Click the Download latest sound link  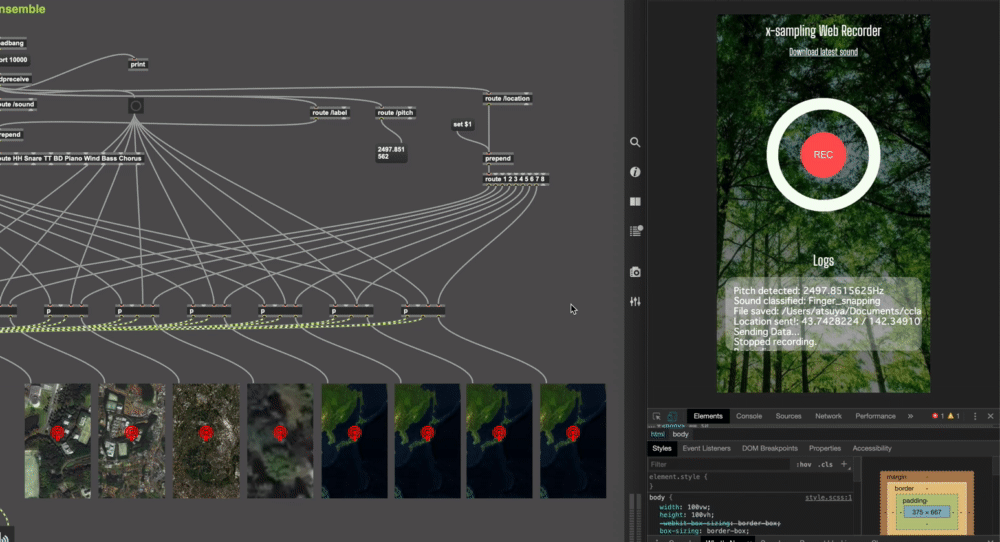click(x=823, y=52)
